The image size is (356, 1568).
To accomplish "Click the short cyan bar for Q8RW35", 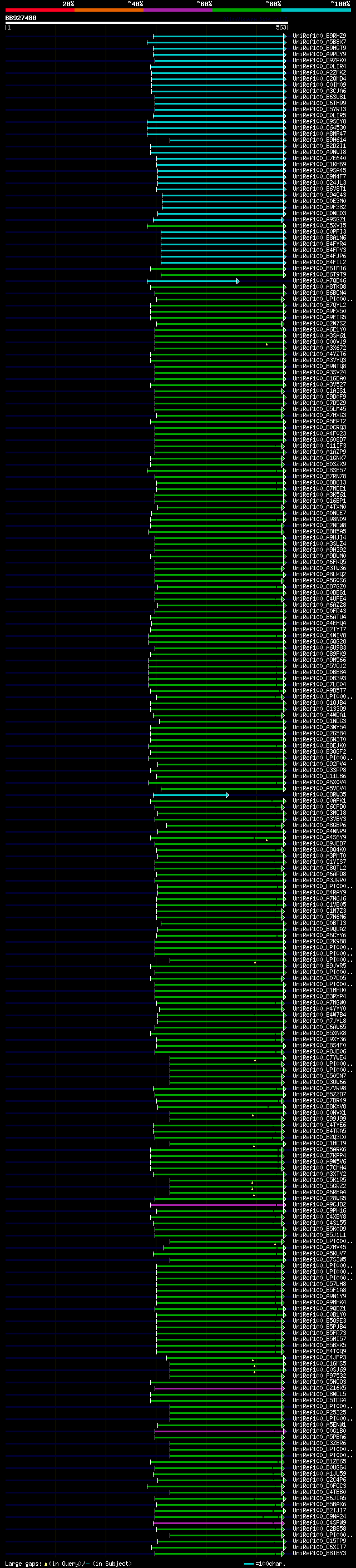I will click(190, 794).
